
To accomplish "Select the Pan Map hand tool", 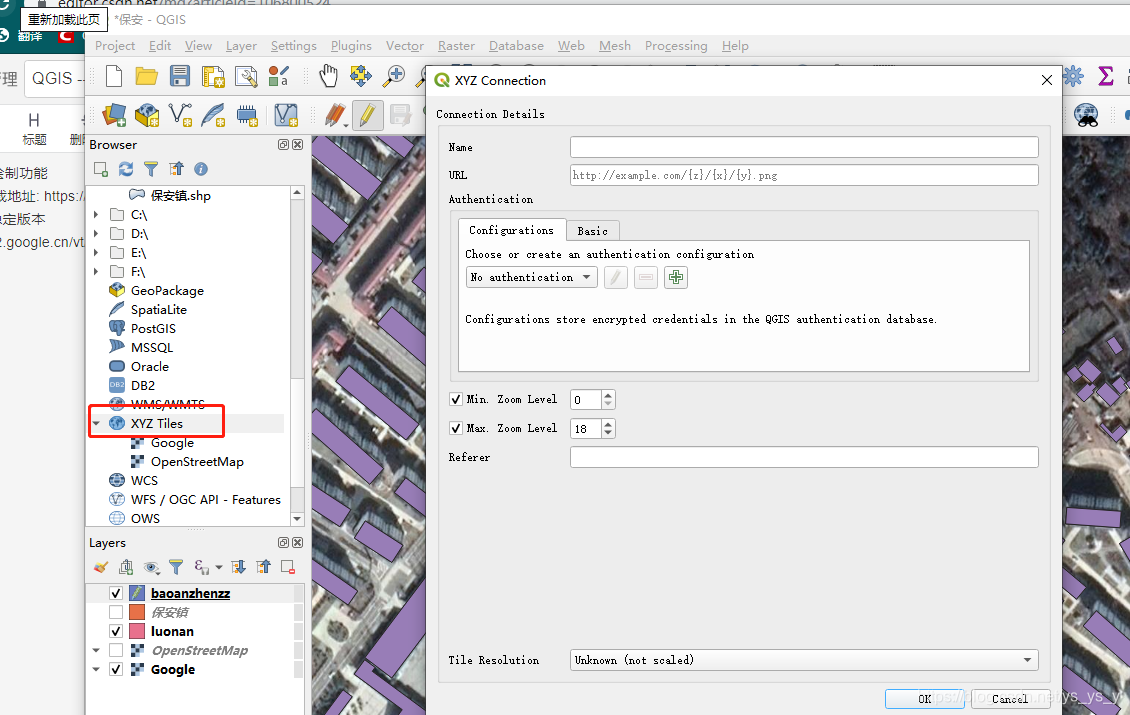I will pyautogui.click(x=329, y=76).
